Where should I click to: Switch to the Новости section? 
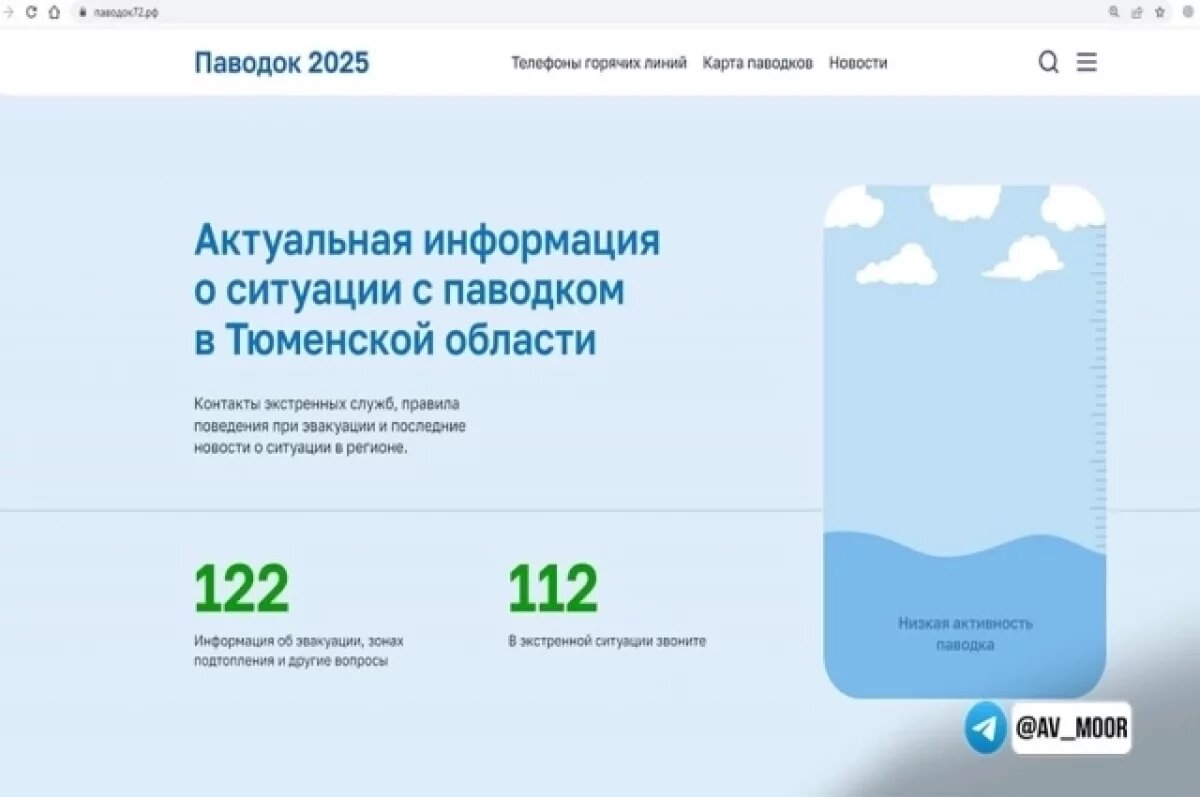pyautogui.click(x=857, y=62)
